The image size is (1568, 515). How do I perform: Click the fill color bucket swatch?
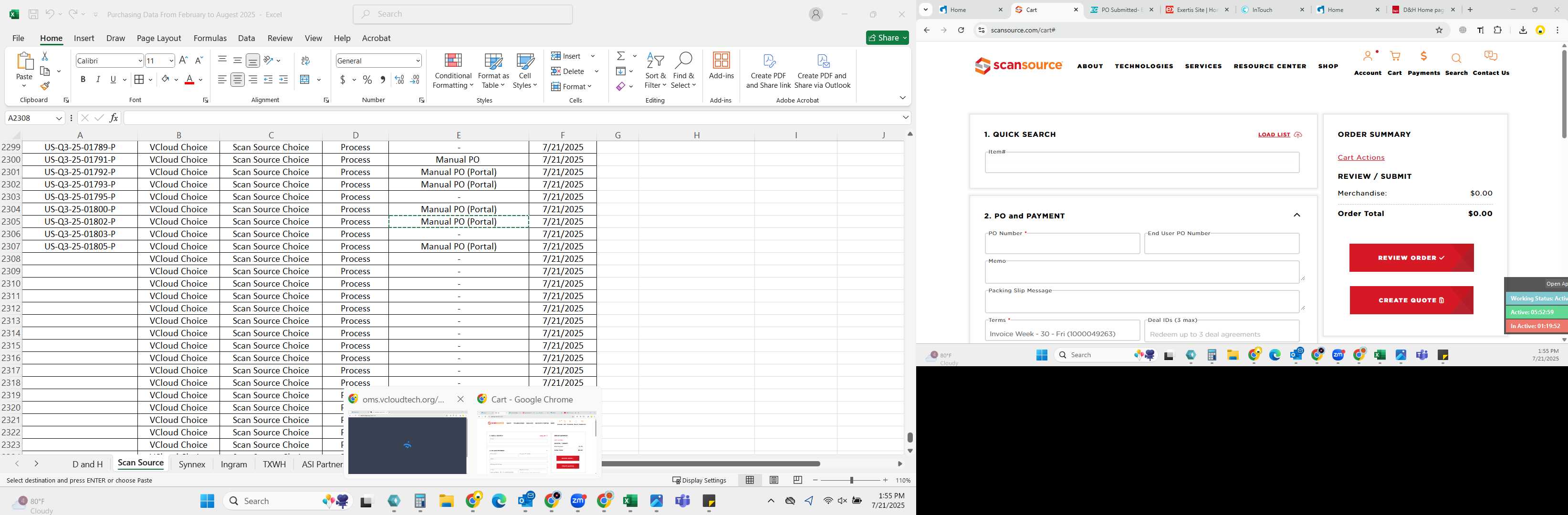165,80
